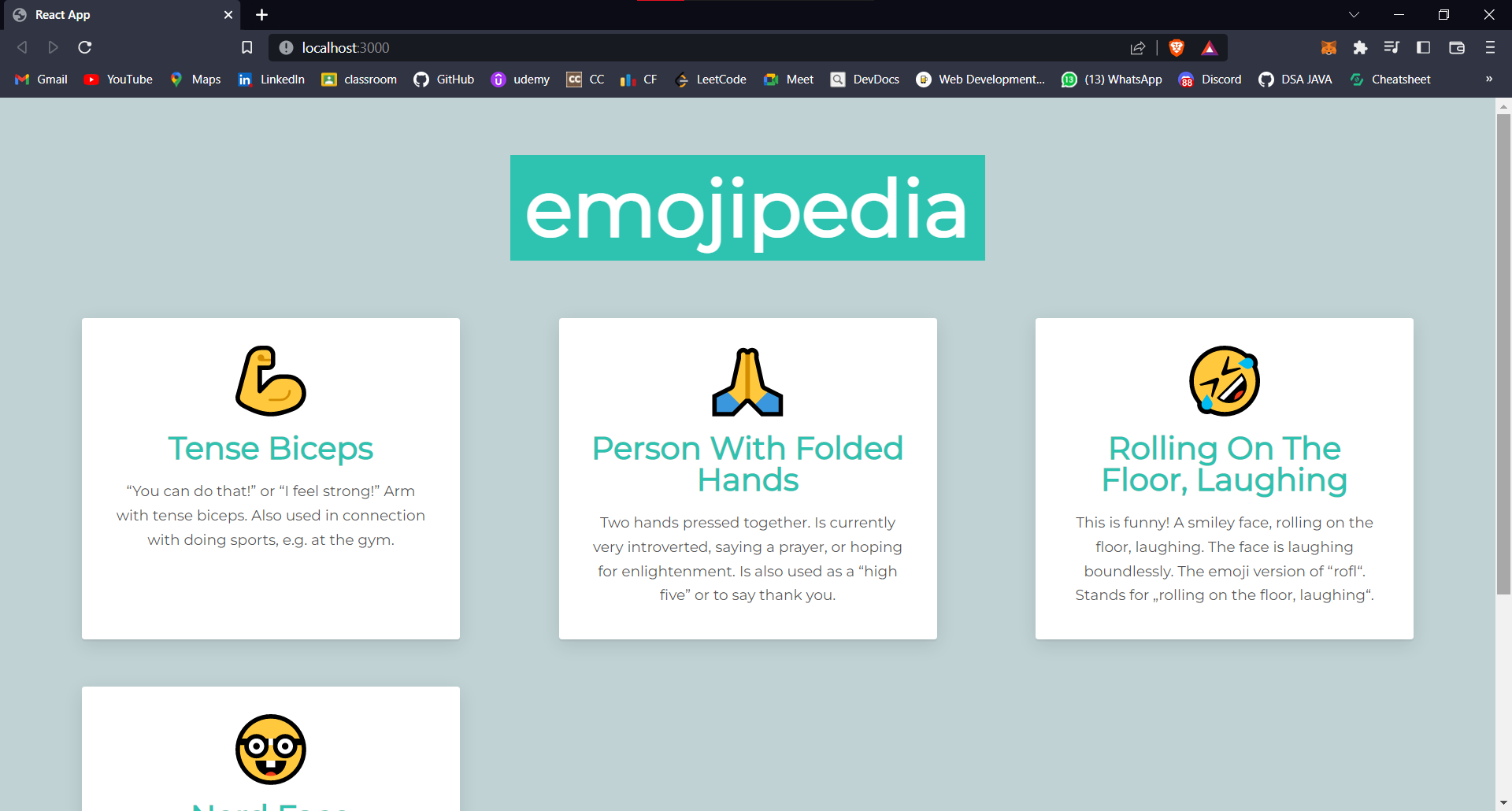Toggle the Brave Rewards triangle icon

click(x=1210, y=48)
